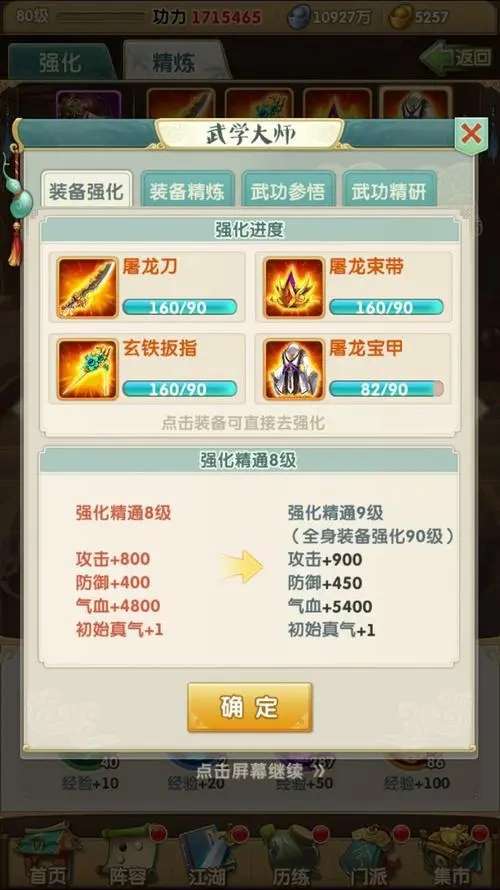Click the 屠龙刀 sword equipment icon
The width and height of the screenshot is (500, 890).
[87, 288]
